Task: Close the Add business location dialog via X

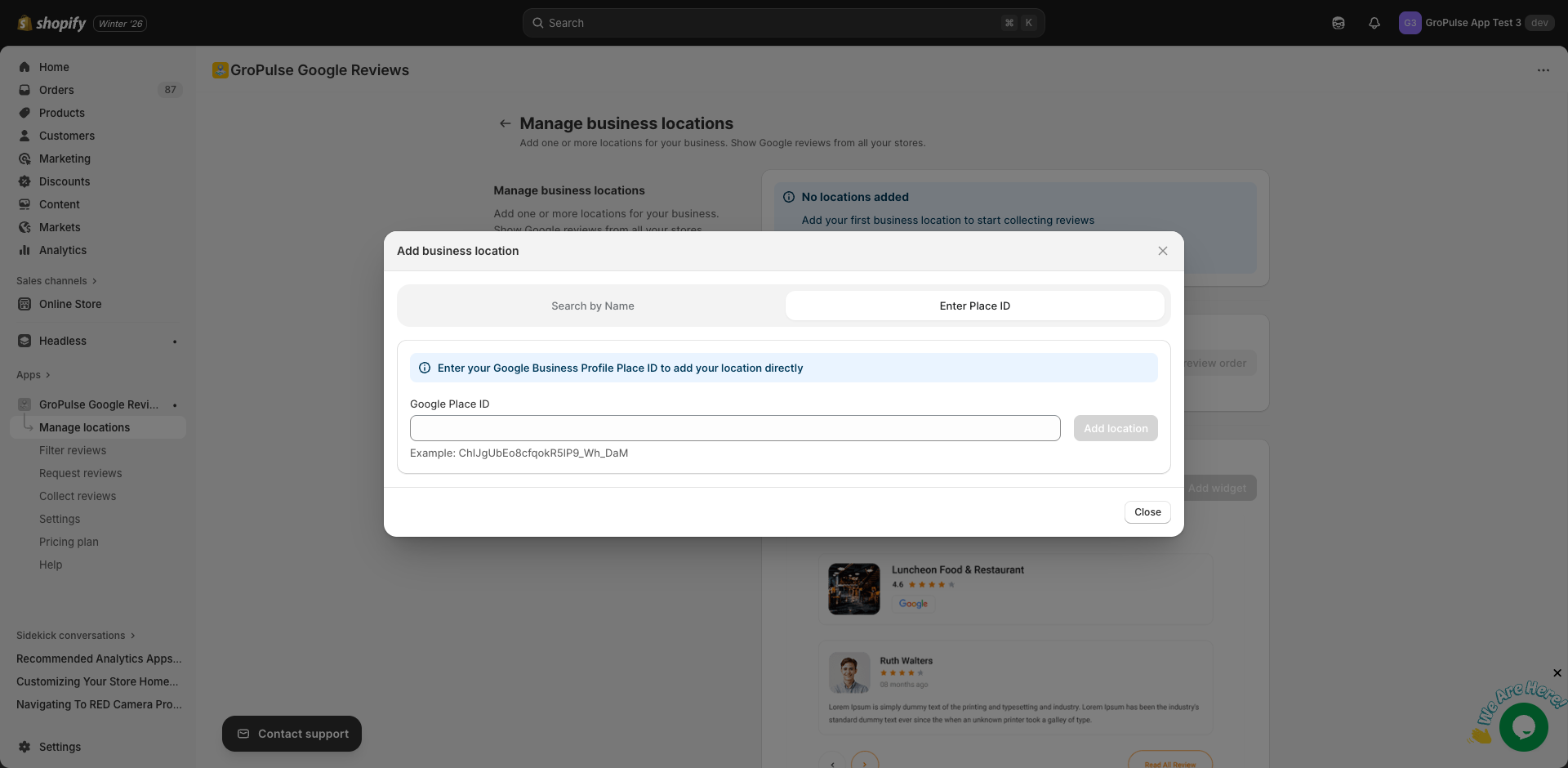Action: pyautogui.click(x=1162, y=251)
